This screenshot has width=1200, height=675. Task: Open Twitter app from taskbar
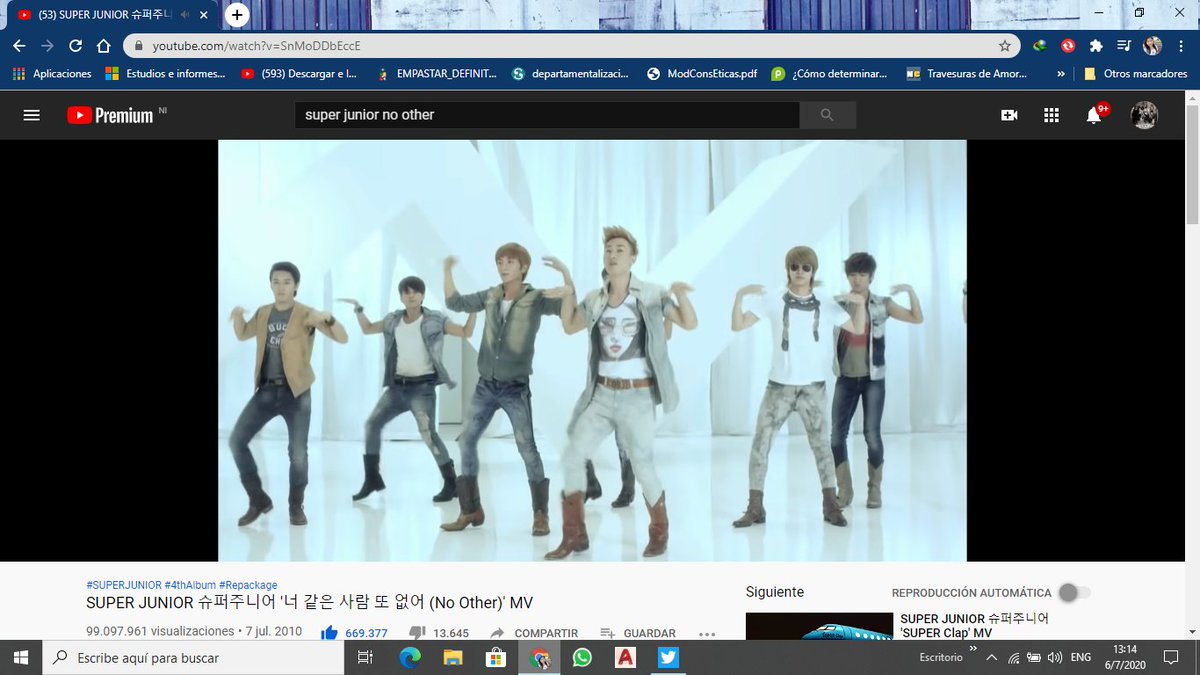click(x=668, y=658)
